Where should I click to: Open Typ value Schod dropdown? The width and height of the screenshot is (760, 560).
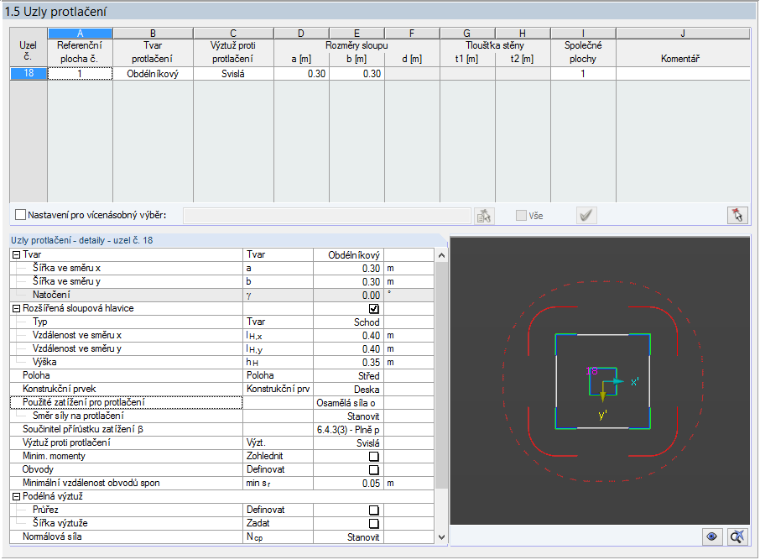pyautogui.click(x=348, y=322)
